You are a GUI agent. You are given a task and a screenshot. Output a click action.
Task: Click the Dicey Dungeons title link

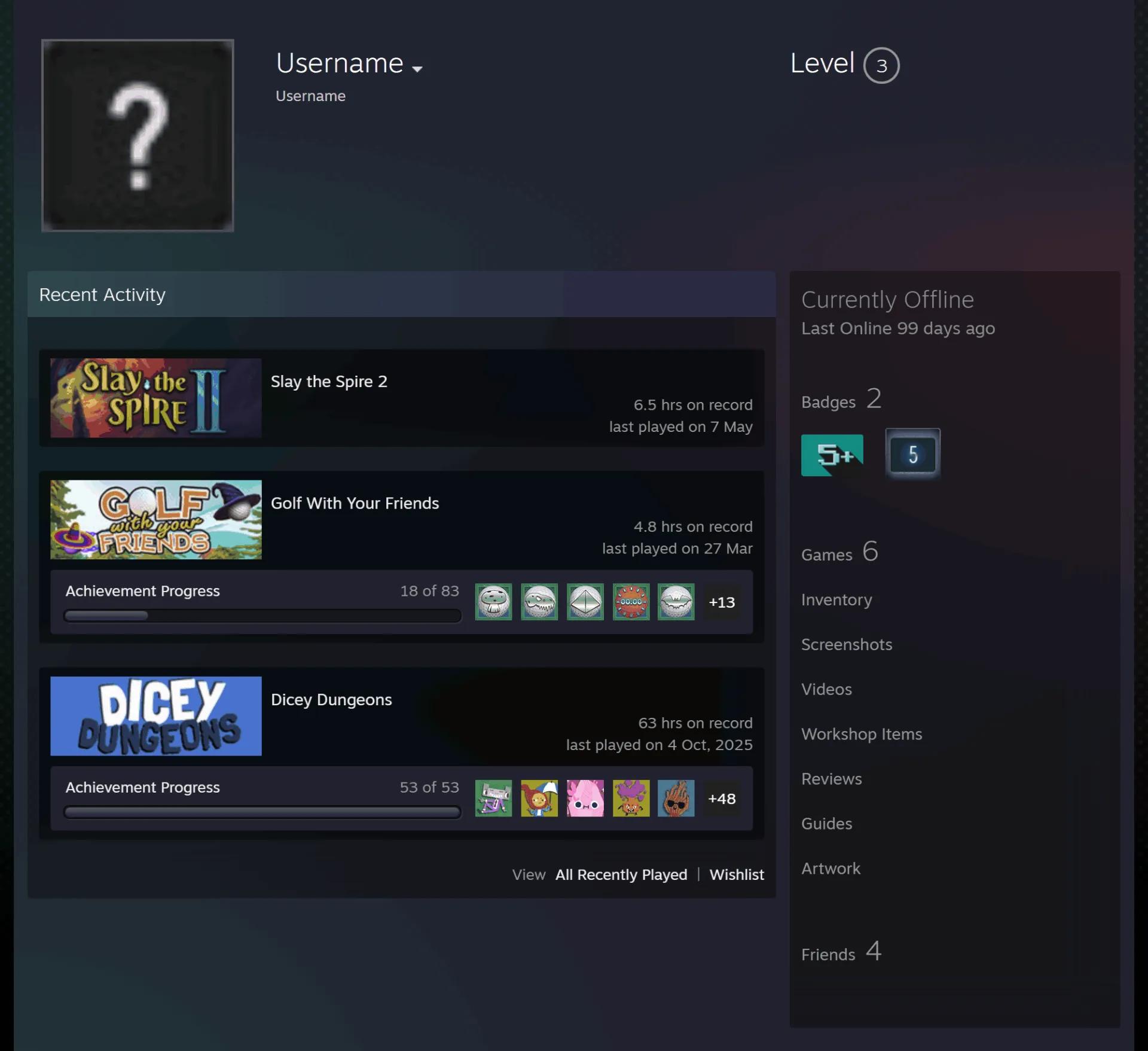click(331, 700)
